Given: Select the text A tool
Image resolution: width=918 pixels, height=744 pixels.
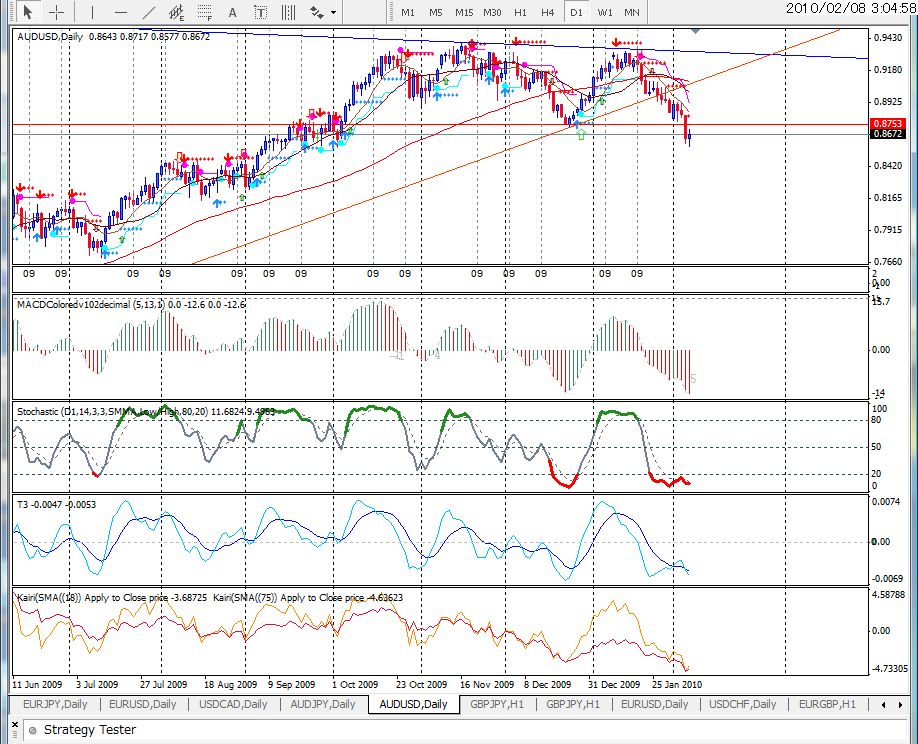Looking at the screenshot, I should click(232, 12).
